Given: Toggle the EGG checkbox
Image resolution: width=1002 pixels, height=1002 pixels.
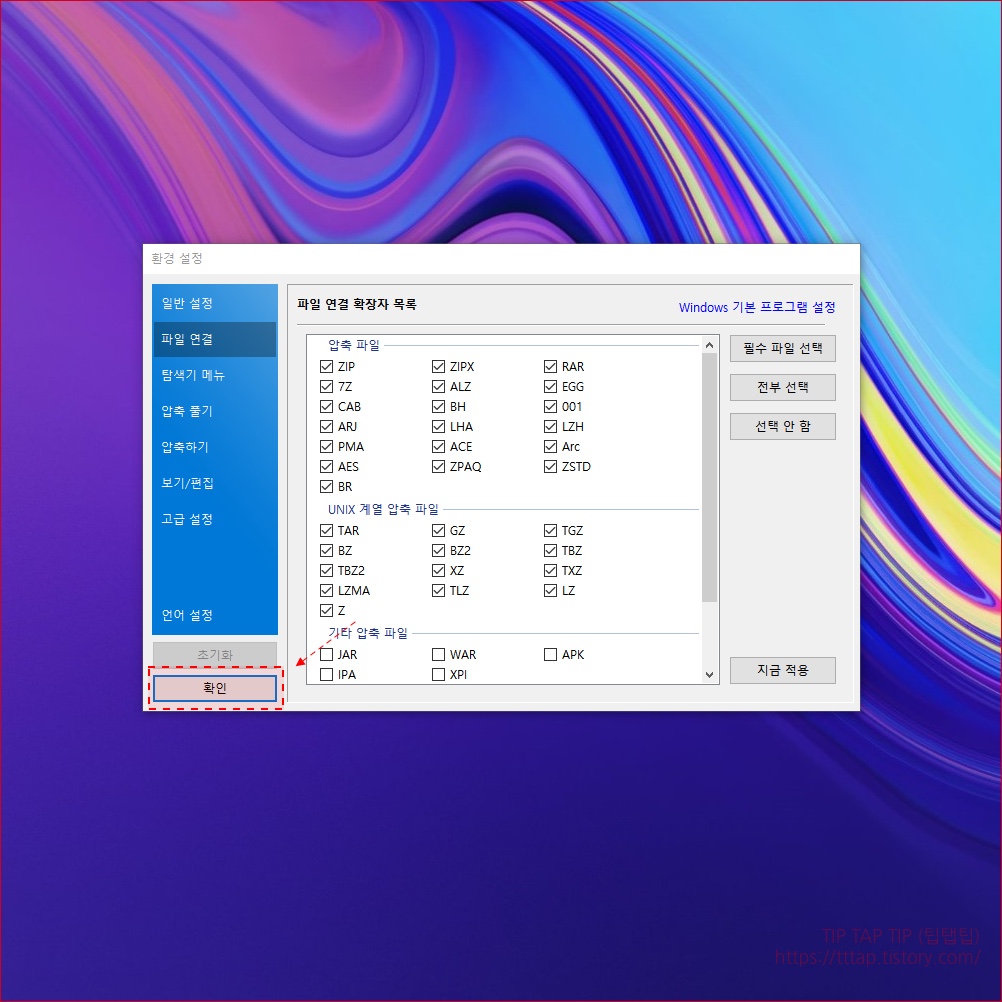Looking at the screenshot, I should 550,387.
